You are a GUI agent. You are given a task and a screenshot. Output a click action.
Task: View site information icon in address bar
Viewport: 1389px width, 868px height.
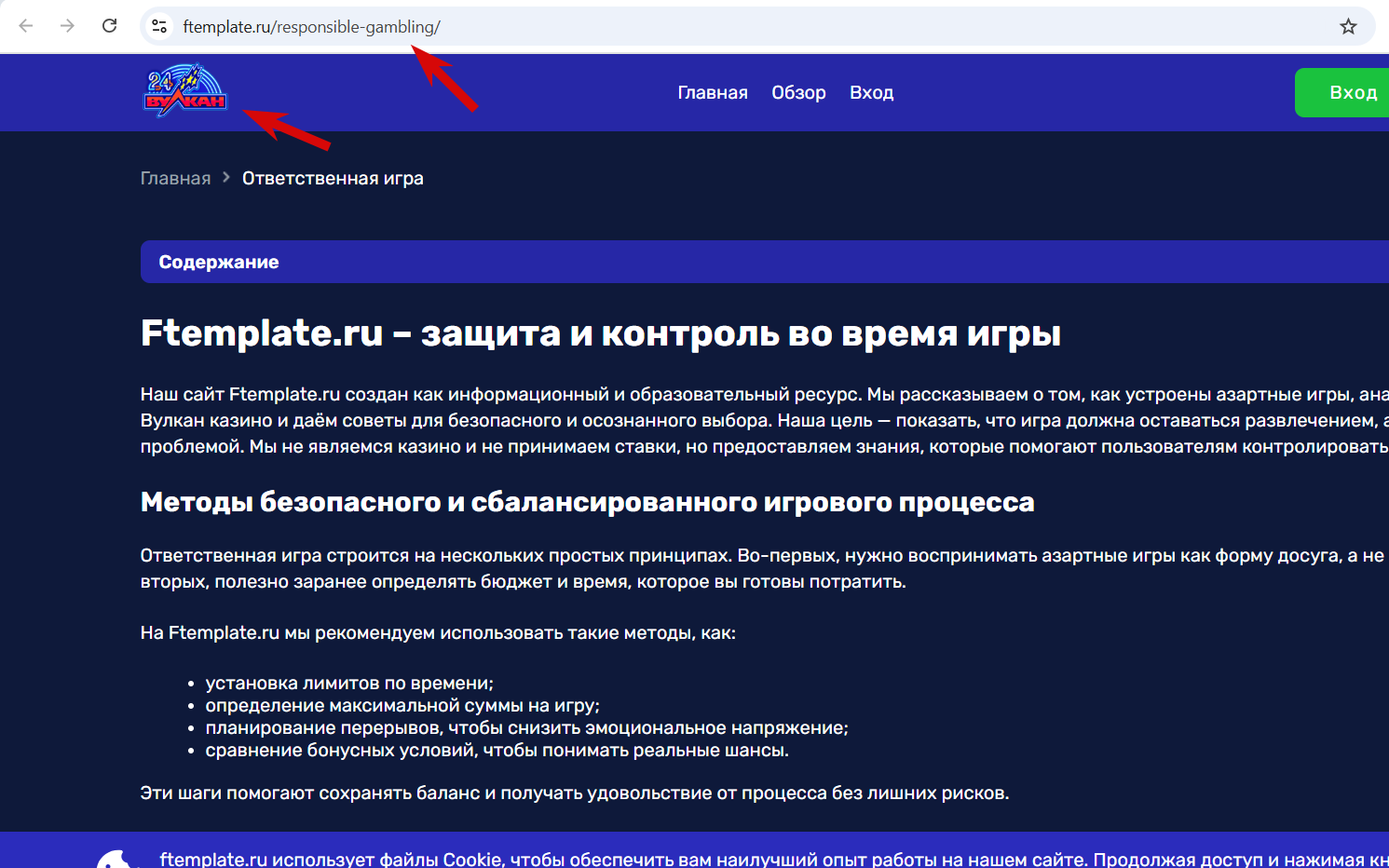pos(160,26)
